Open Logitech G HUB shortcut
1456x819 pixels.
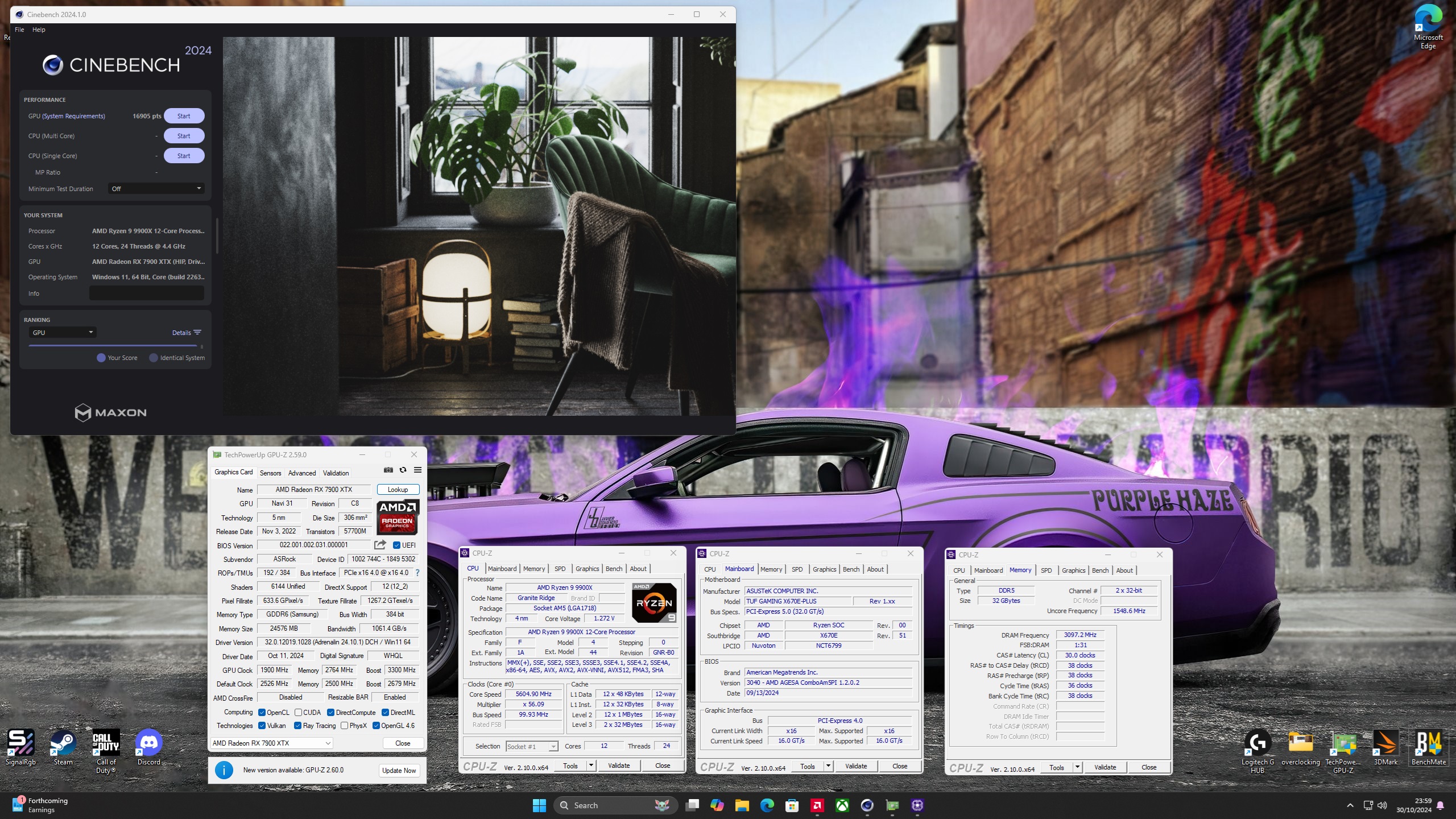[x=1258, y=751]
